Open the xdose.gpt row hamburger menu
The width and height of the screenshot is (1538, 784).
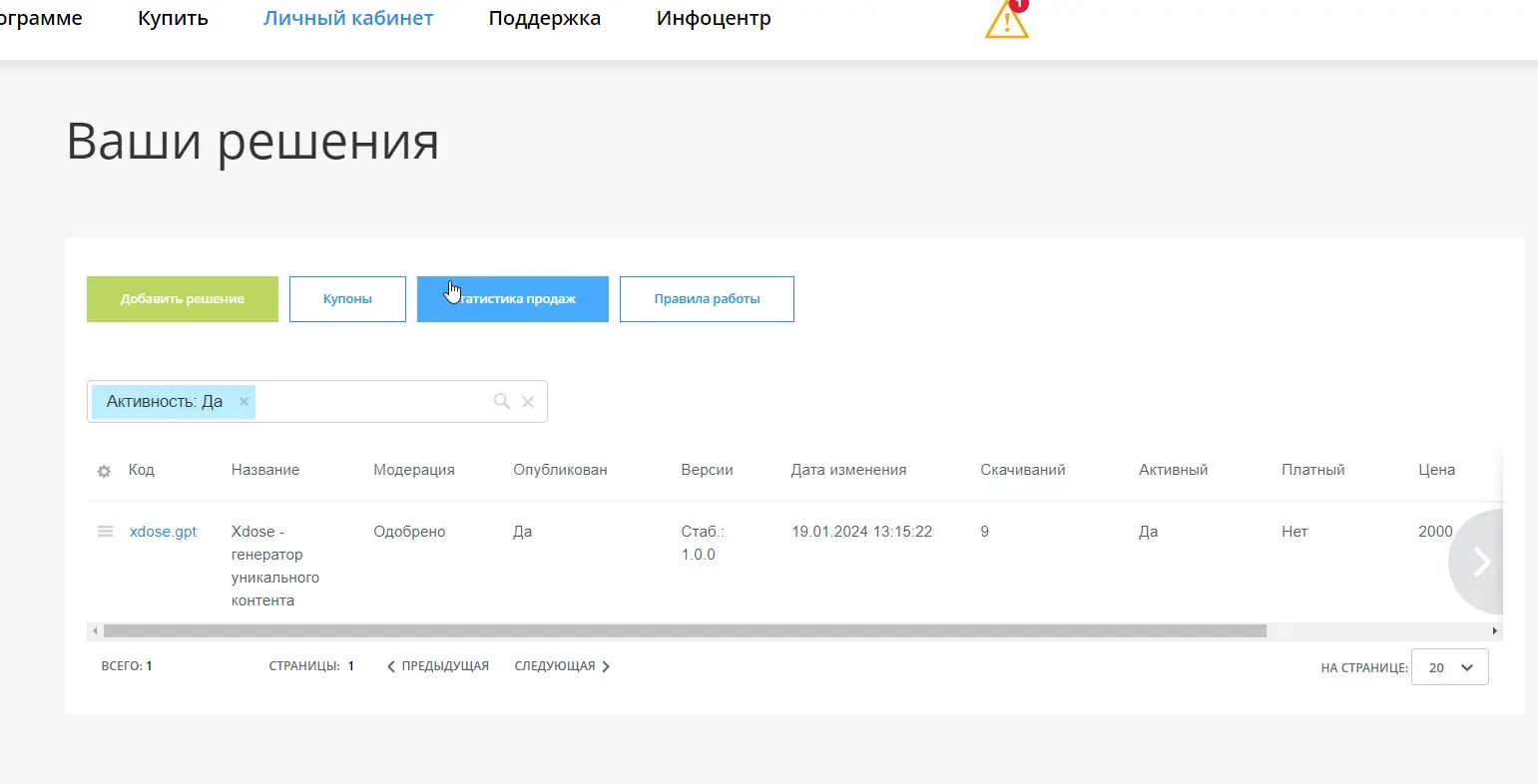[105, 532]
